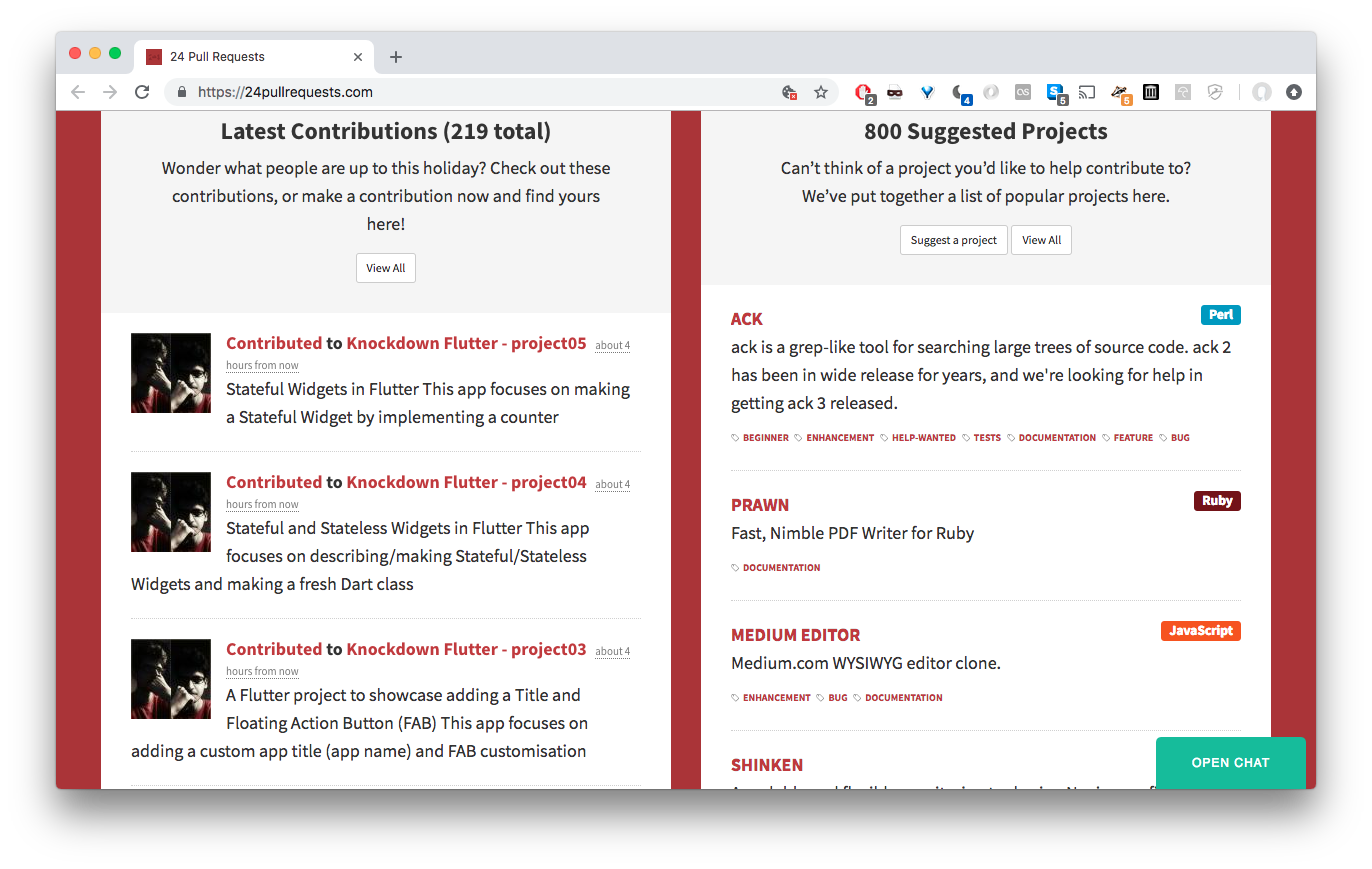This screenshot has height=869, width=1372.
Task: Click the FEATURE tag under ACK
Action: coord(1127,438)
